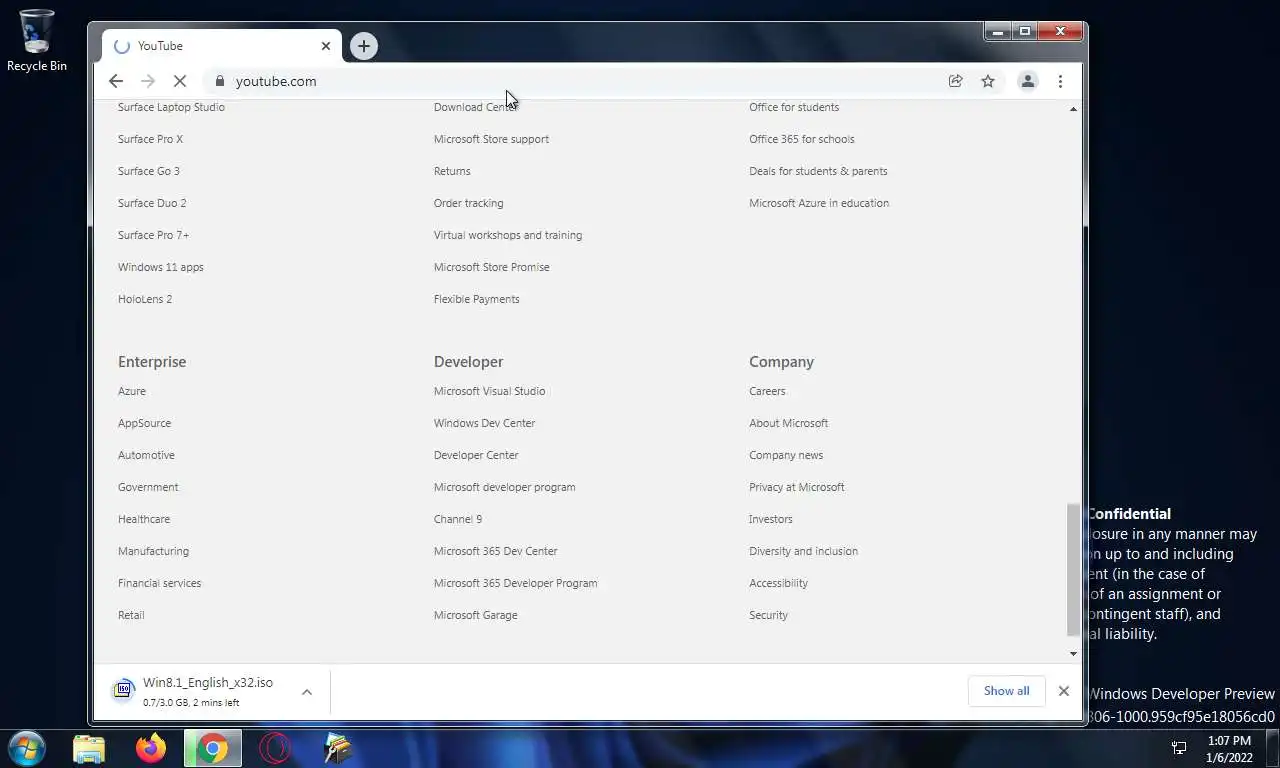Go back using the browser back arrow

pos(116,81)
